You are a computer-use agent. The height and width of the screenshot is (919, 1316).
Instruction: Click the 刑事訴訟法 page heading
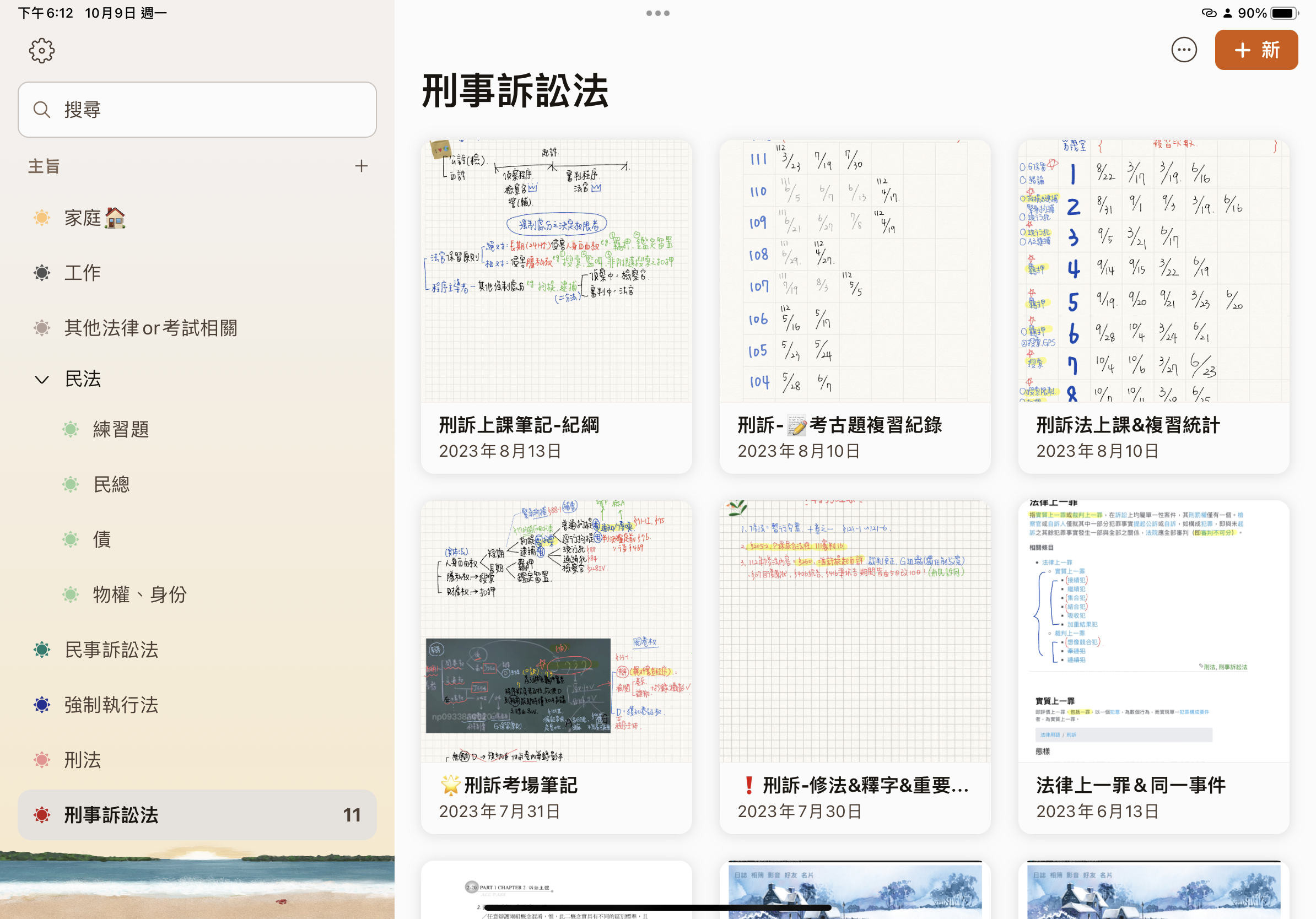[515, 91]
